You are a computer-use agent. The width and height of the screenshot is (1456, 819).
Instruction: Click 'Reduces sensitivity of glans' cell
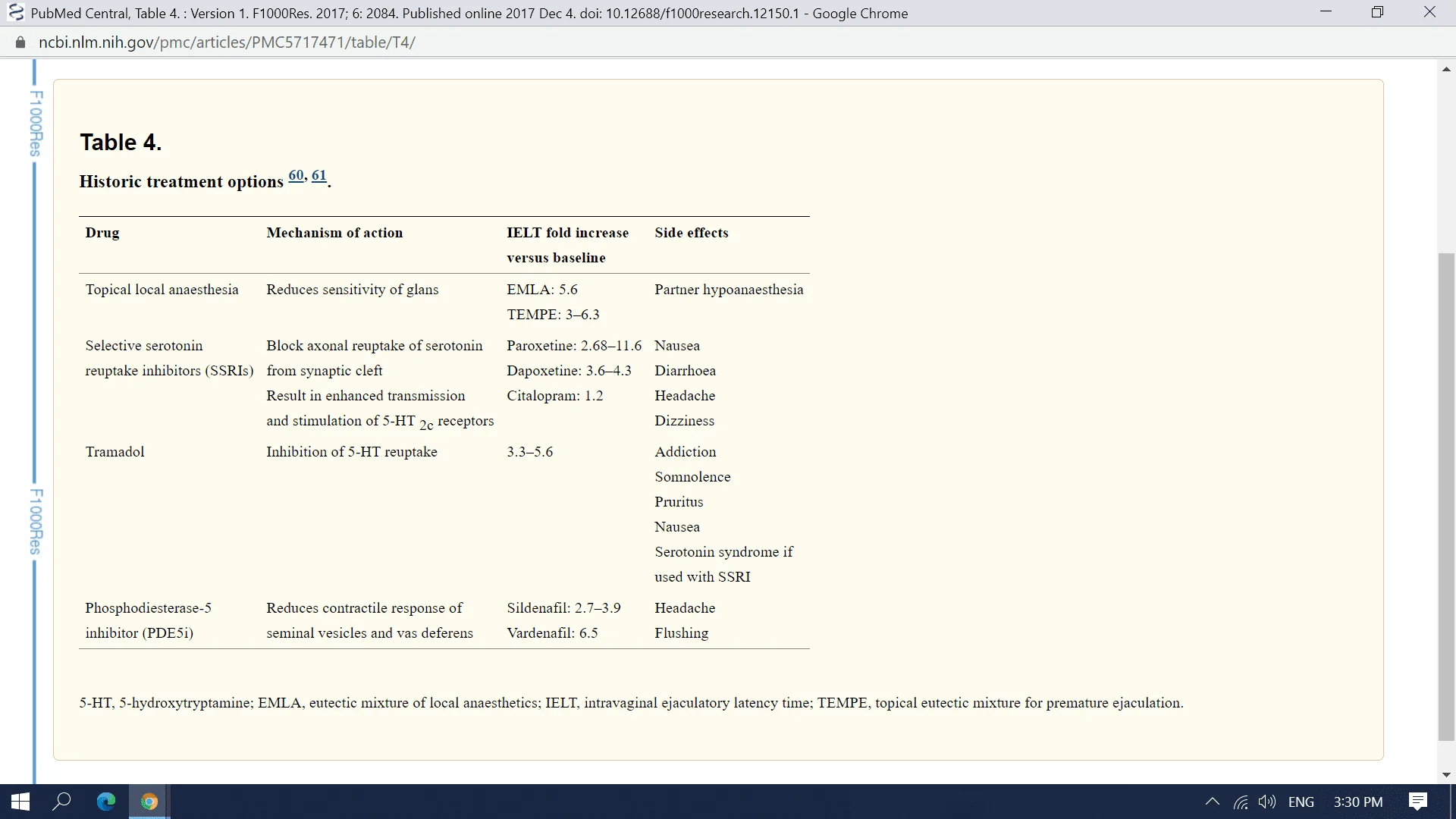click(352, 290)
